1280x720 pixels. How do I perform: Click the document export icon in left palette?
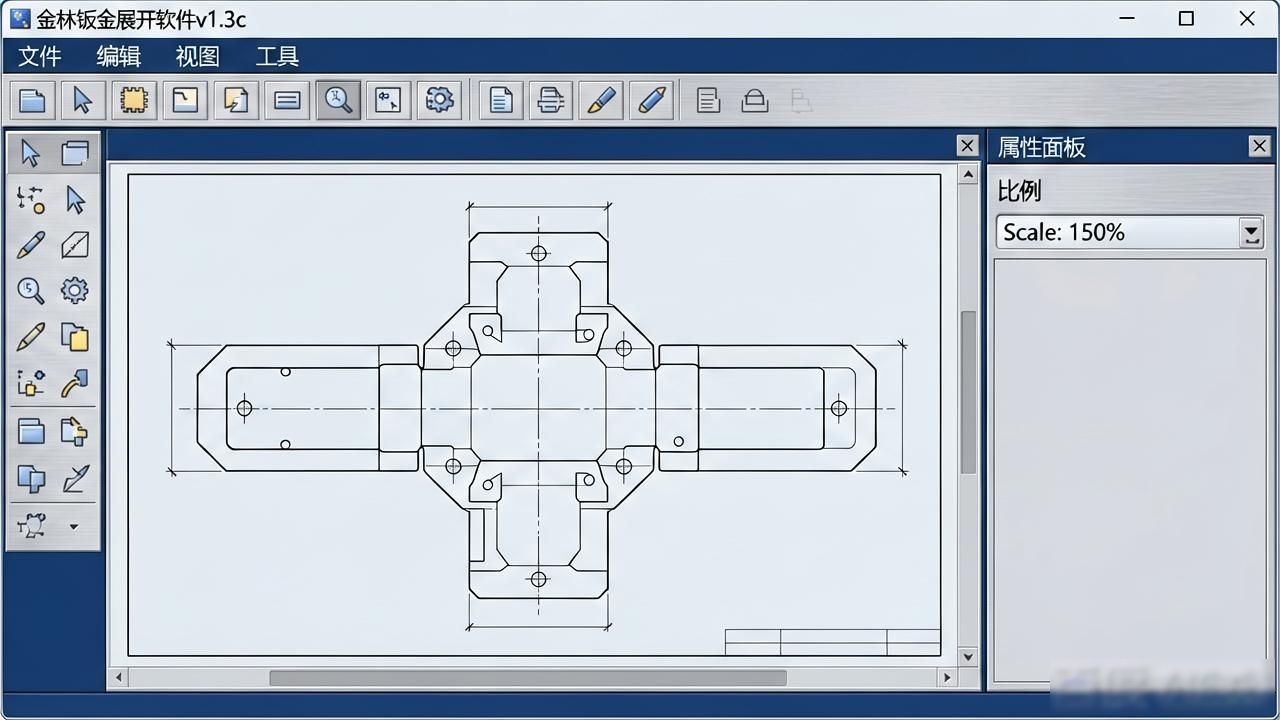click(x=75, y=432)
